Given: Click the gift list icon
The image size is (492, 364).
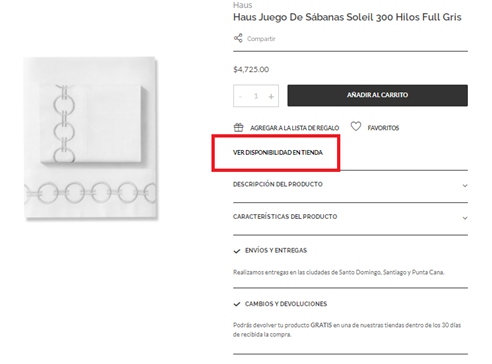Looking at the screenshot, I should (x=238, y=127).
